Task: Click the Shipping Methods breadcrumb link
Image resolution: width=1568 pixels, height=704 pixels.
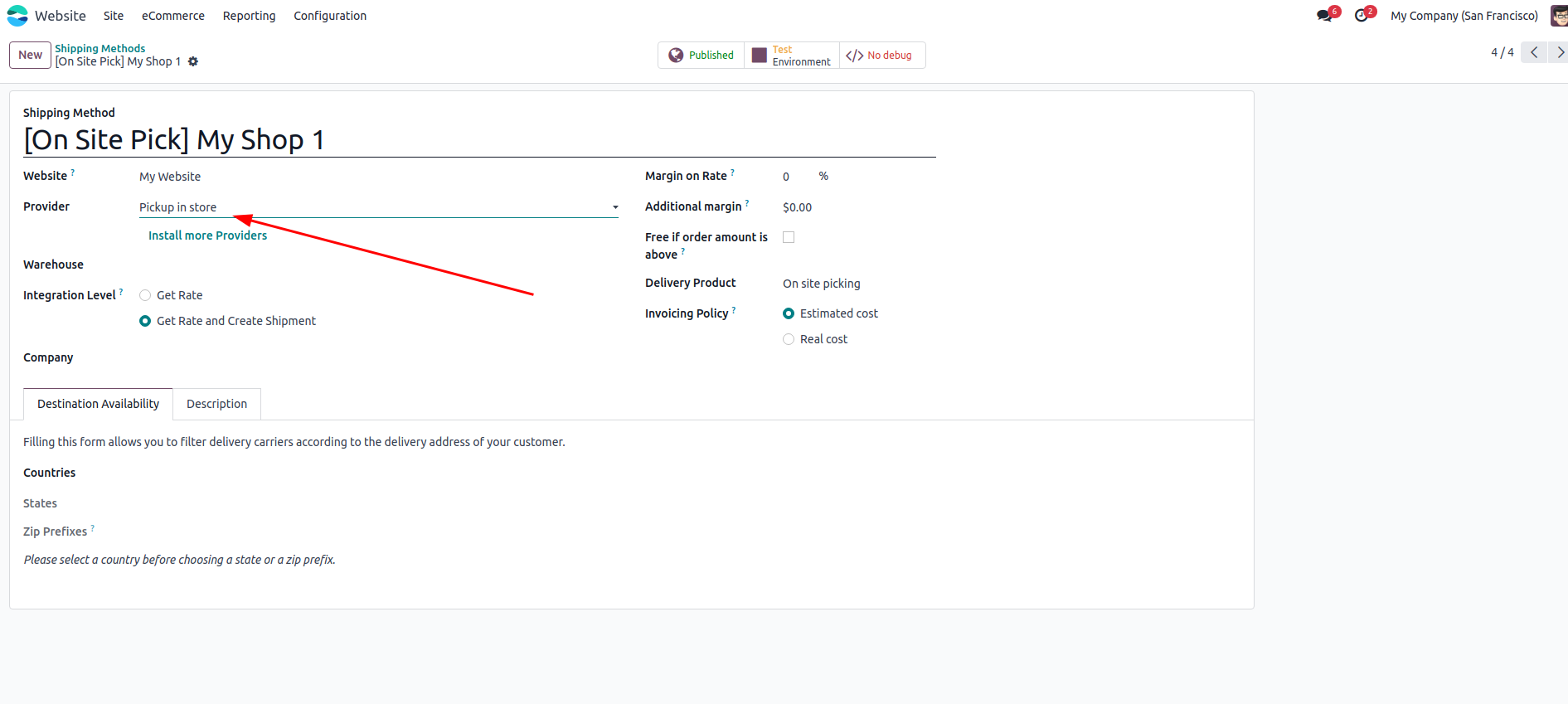Action: pos(100,48)
